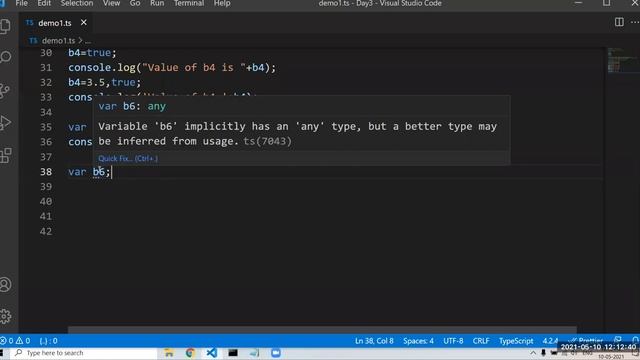The height and width of the screenshot is (360, 640).
Task: Open the Explorer view in activity bar
Action: coord(6,26)
